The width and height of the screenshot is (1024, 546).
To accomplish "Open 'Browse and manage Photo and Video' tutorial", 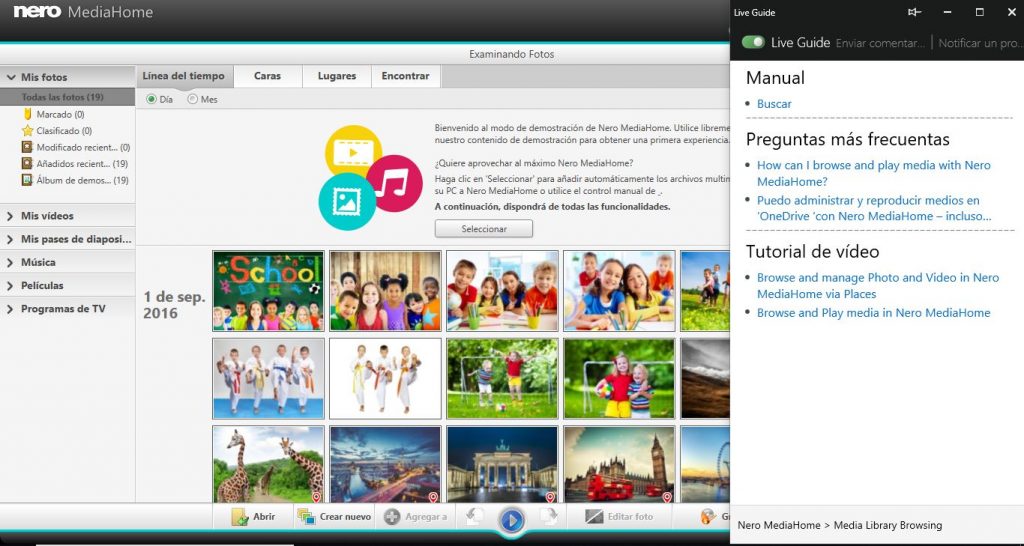I will pos(878,285).
